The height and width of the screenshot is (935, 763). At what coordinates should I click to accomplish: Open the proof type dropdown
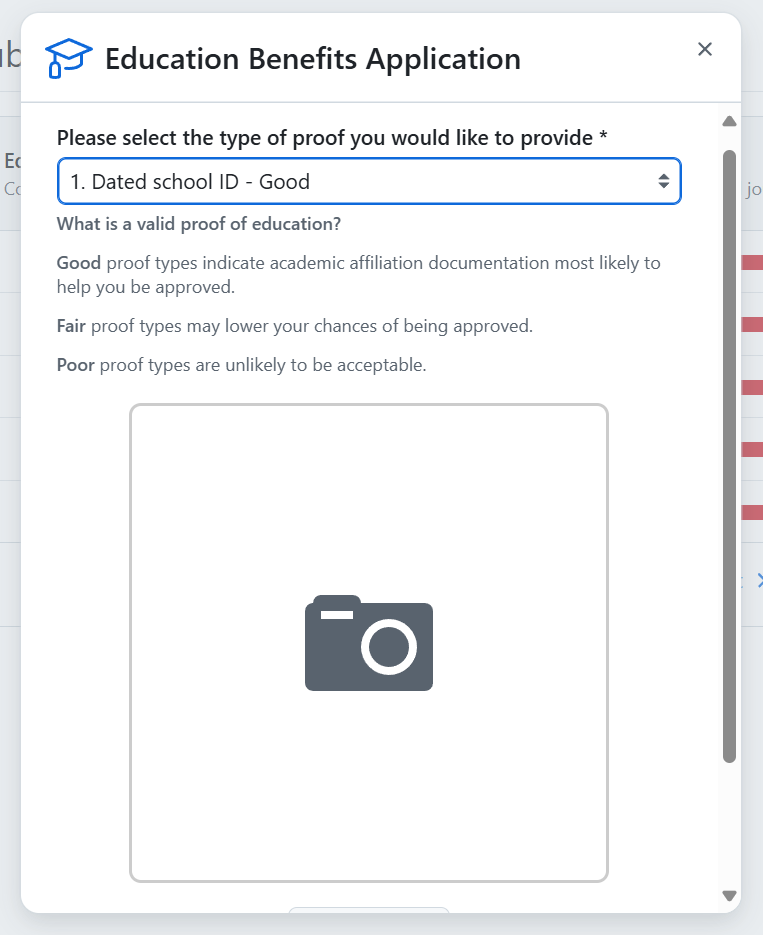[368, 182]
